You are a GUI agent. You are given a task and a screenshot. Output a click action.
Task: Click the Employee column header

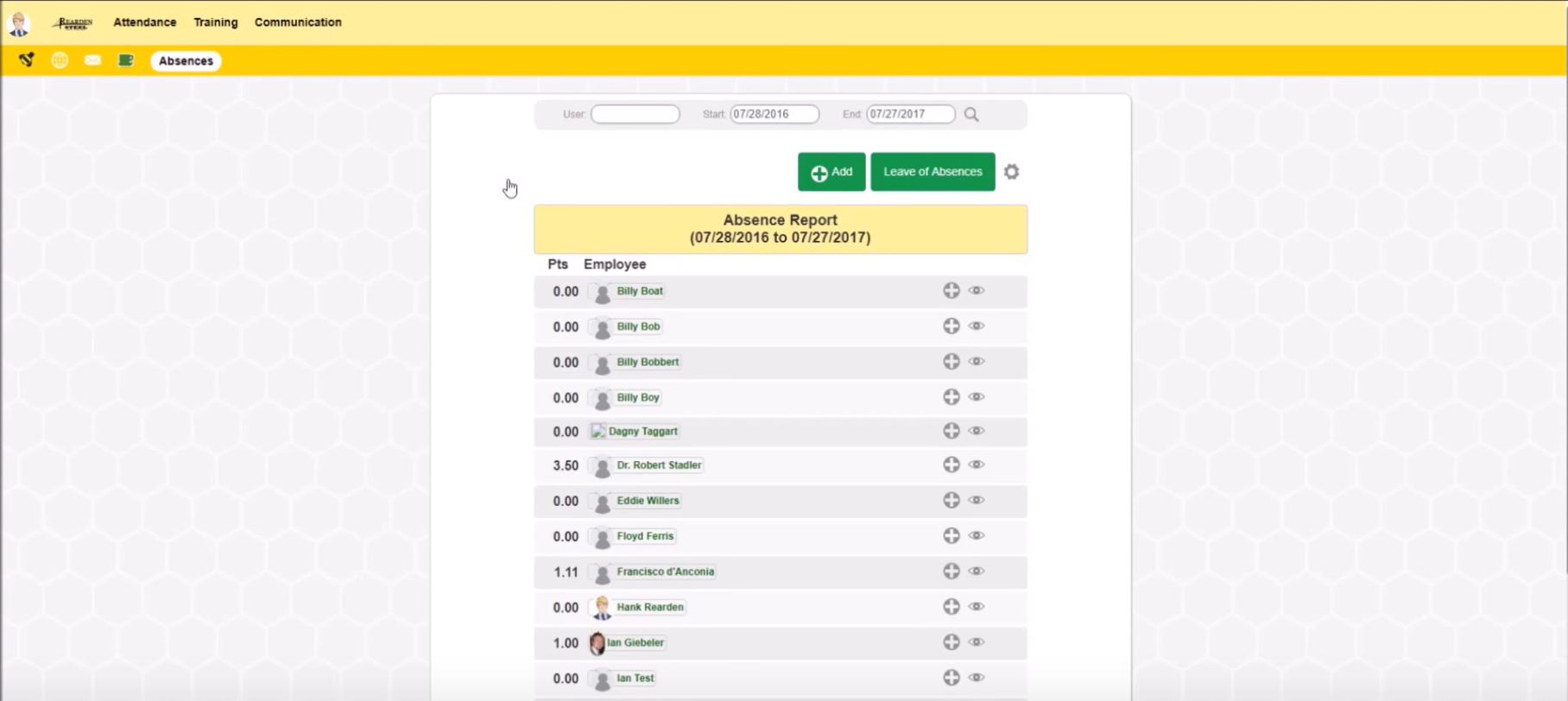coord(615,264)
